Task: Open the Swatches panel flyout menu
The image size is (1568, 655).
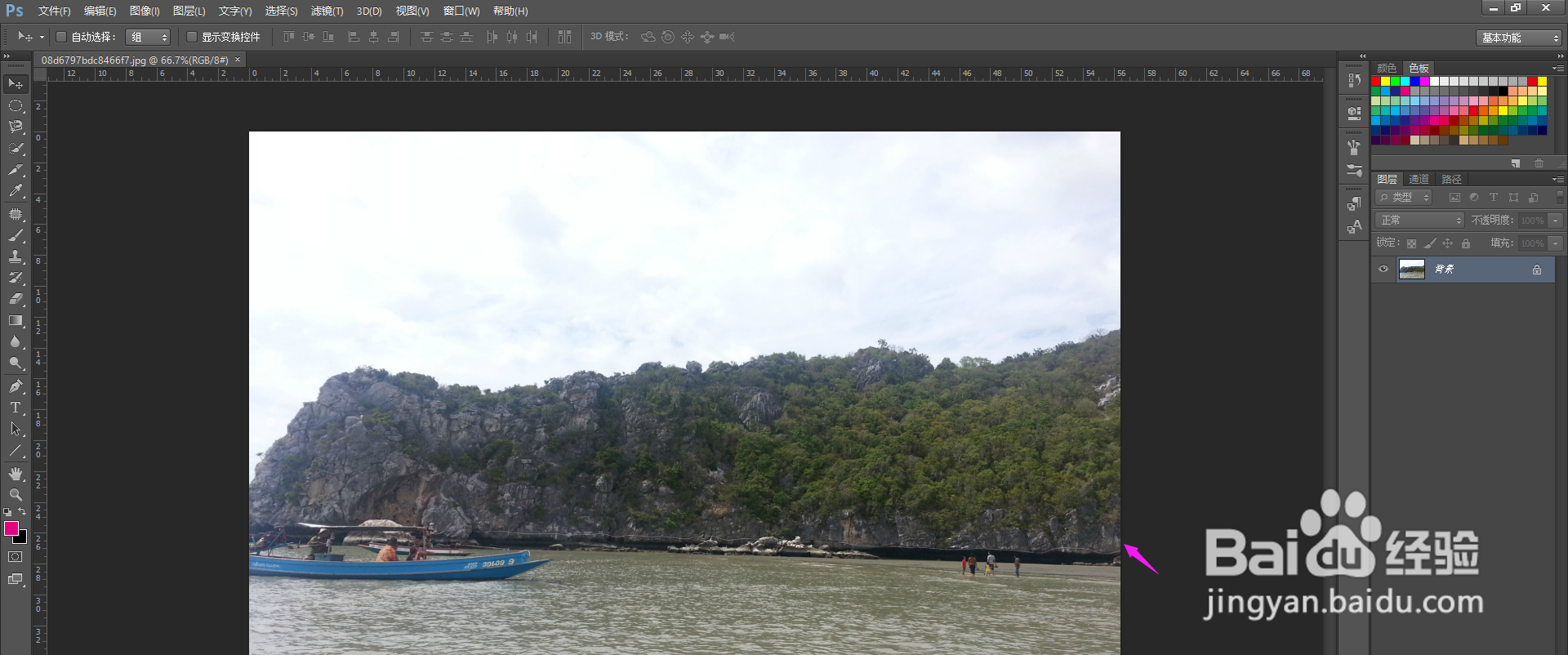Action: (x=1557, y=68)
